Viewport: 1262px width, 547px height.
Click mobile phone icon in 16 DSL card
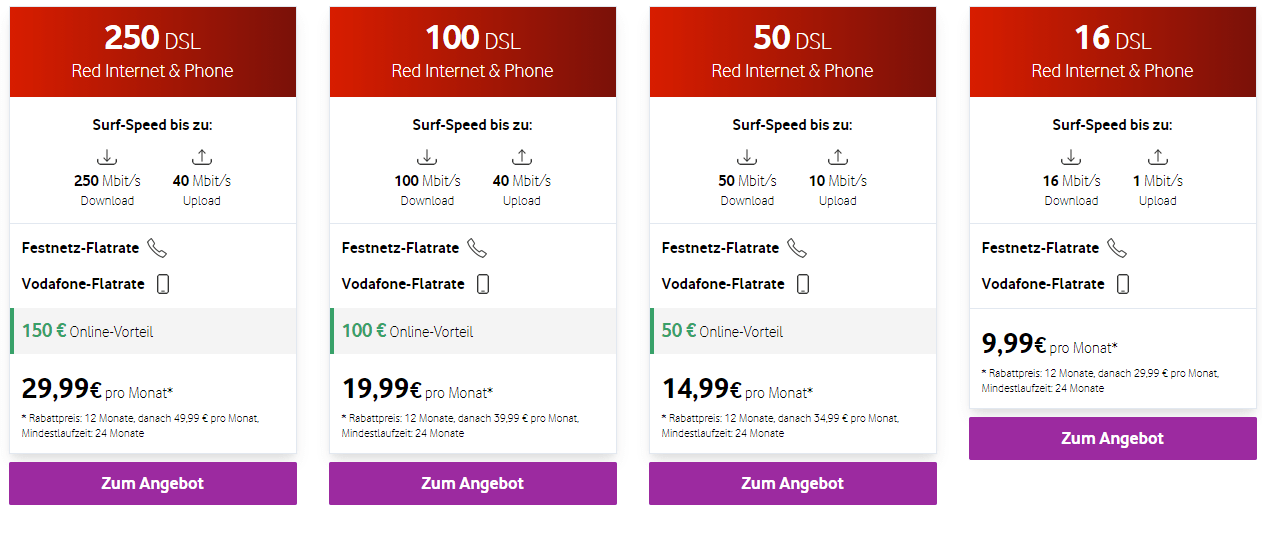(x=1123, y=284)
